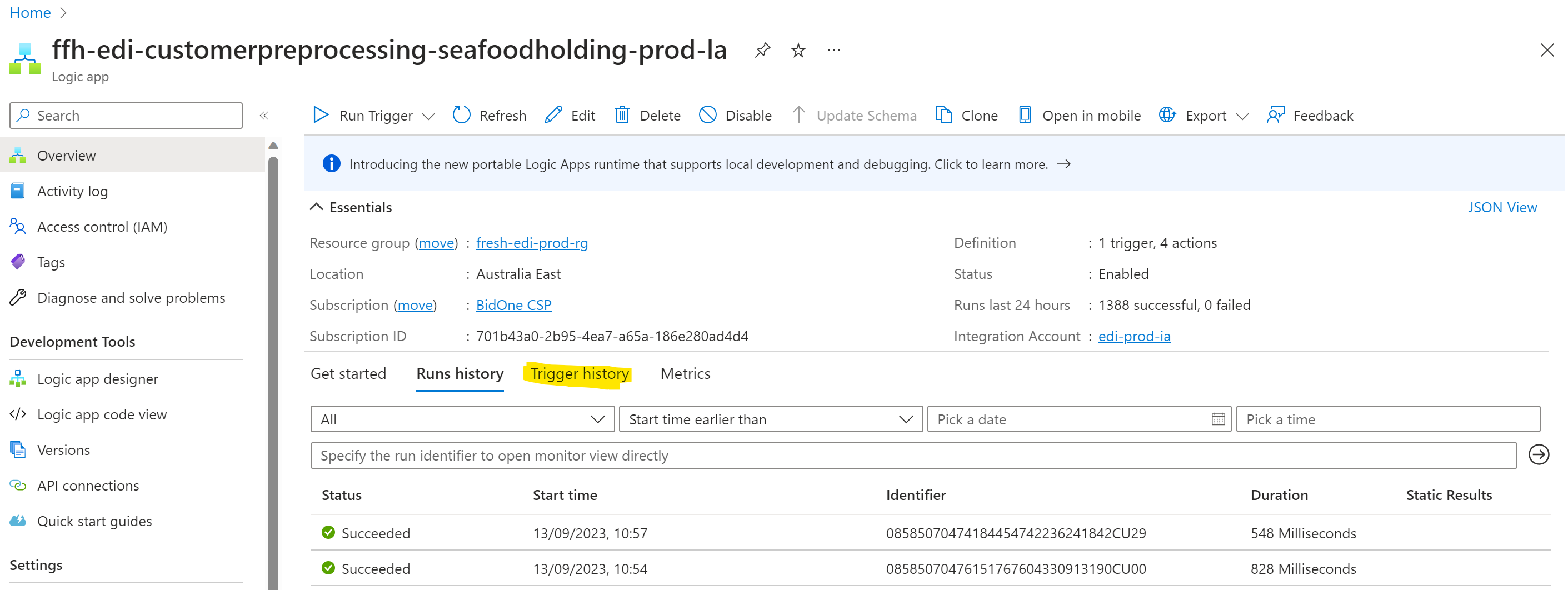Click the Export globe icon
Image resolution: width=1568 pixels, height=590 pixels.
pyautogui.click(x=1167, y=115)
